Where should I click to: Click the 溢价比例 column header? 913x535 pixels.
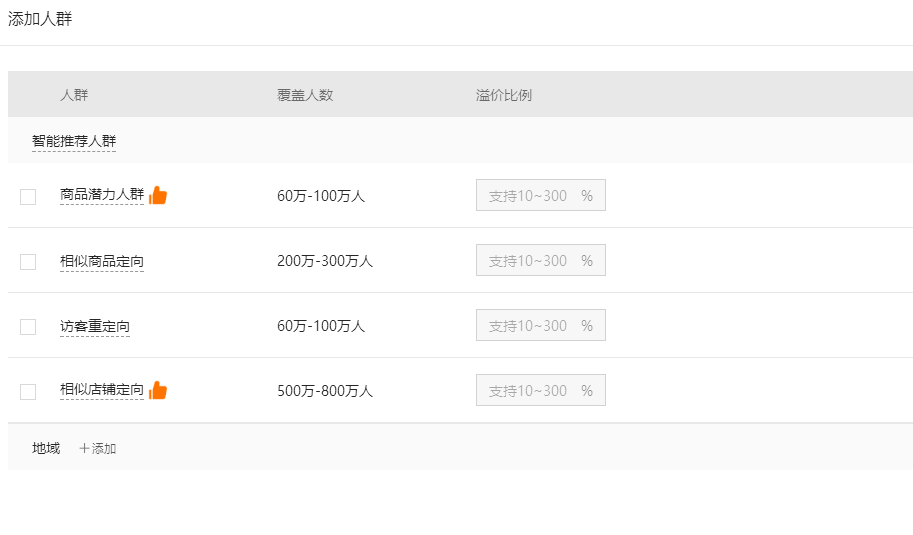(x=504, y=95)
